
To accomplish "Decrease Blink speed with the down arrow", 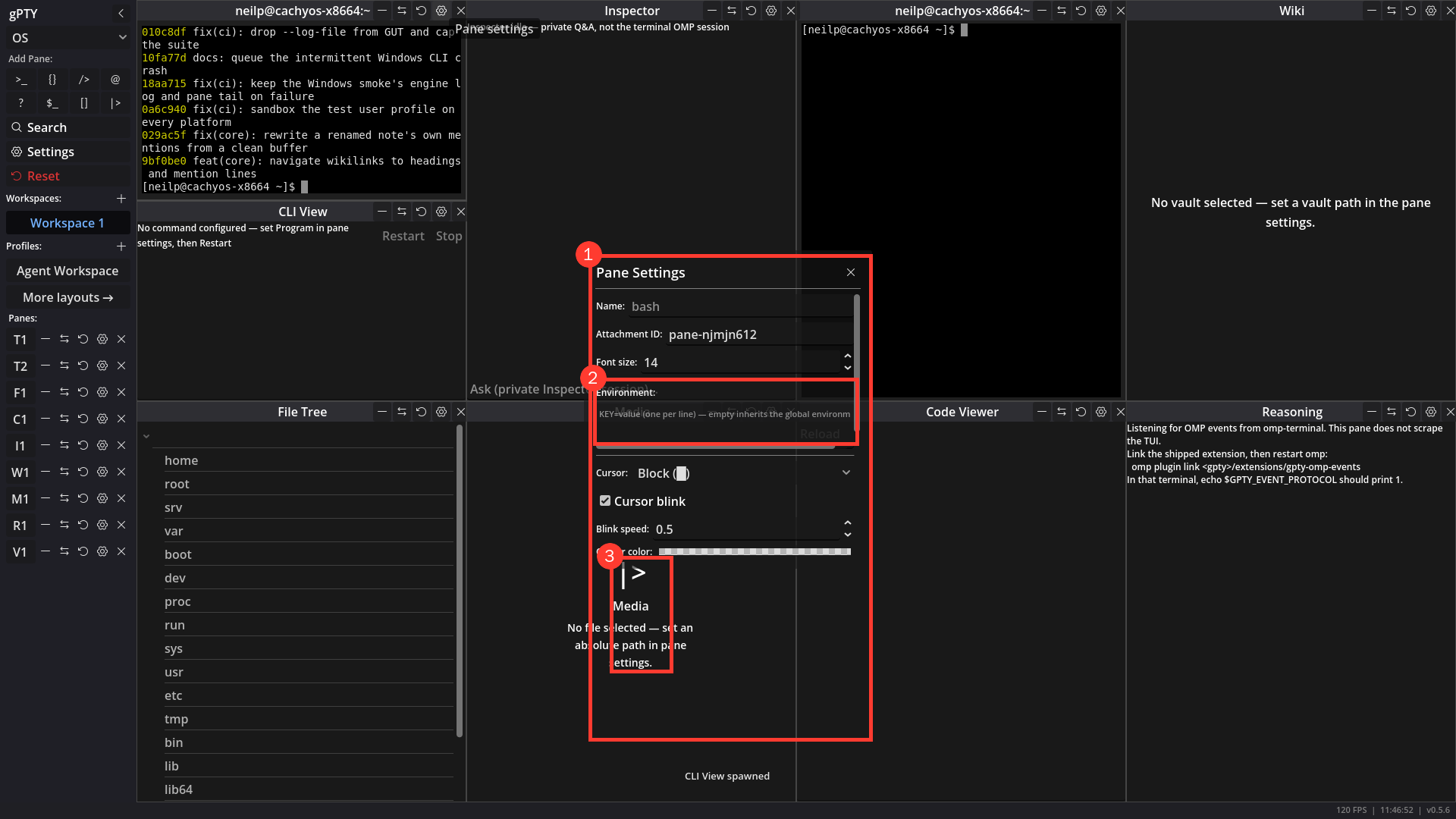I will point(848,535).
